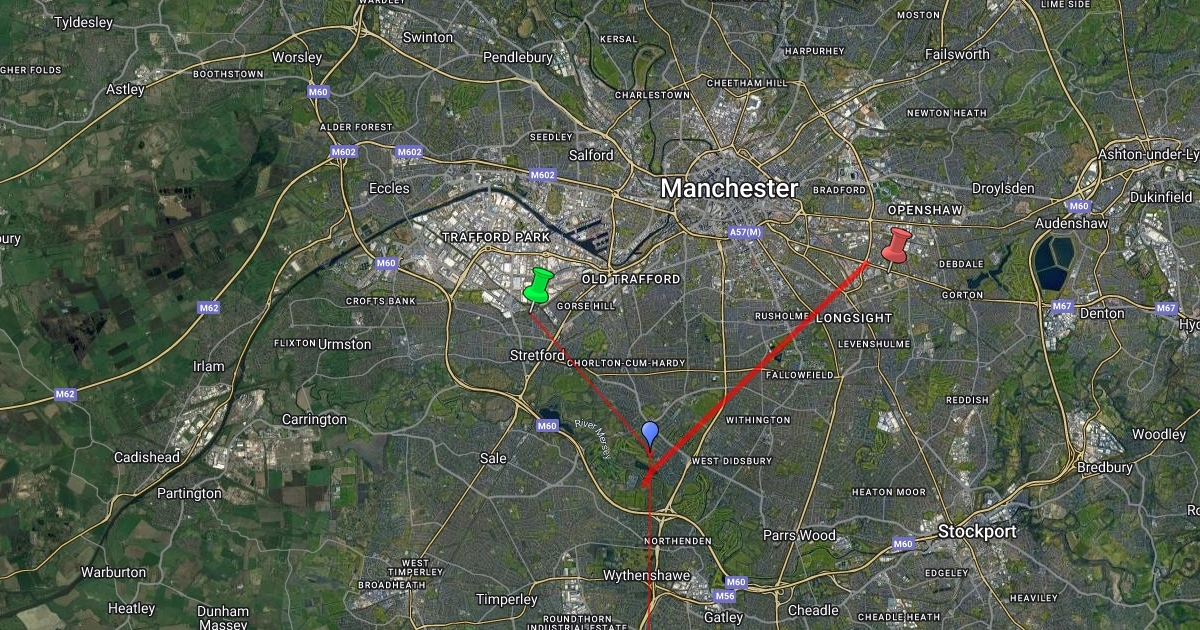Click the red pushpin near Openshaw

coord(897,245)
